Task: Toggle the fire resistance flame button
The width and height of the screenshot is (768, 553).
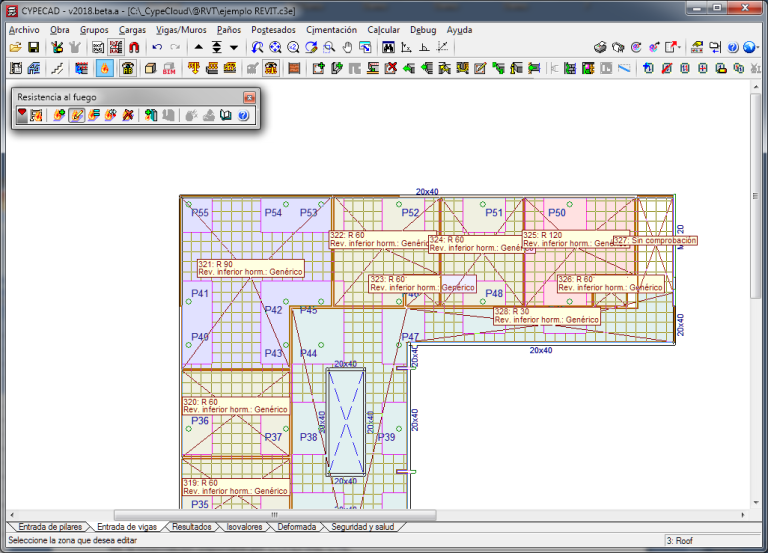Action: (x=104, y=69)
